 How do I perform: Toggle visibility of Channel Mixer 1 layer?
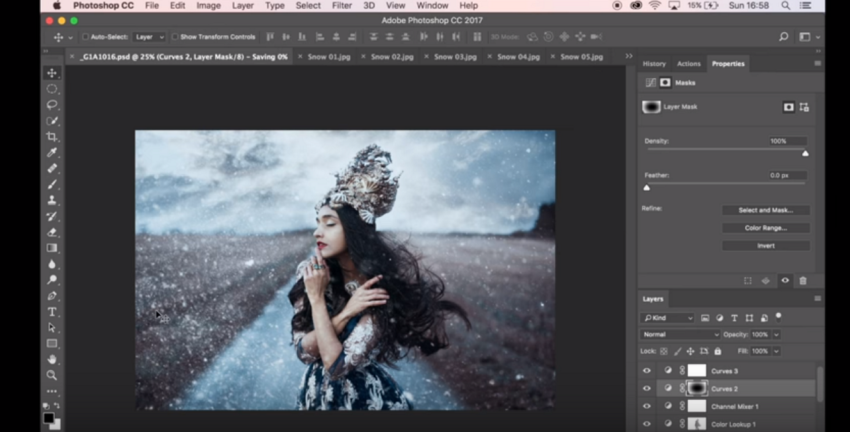click(x=646, y=406)
